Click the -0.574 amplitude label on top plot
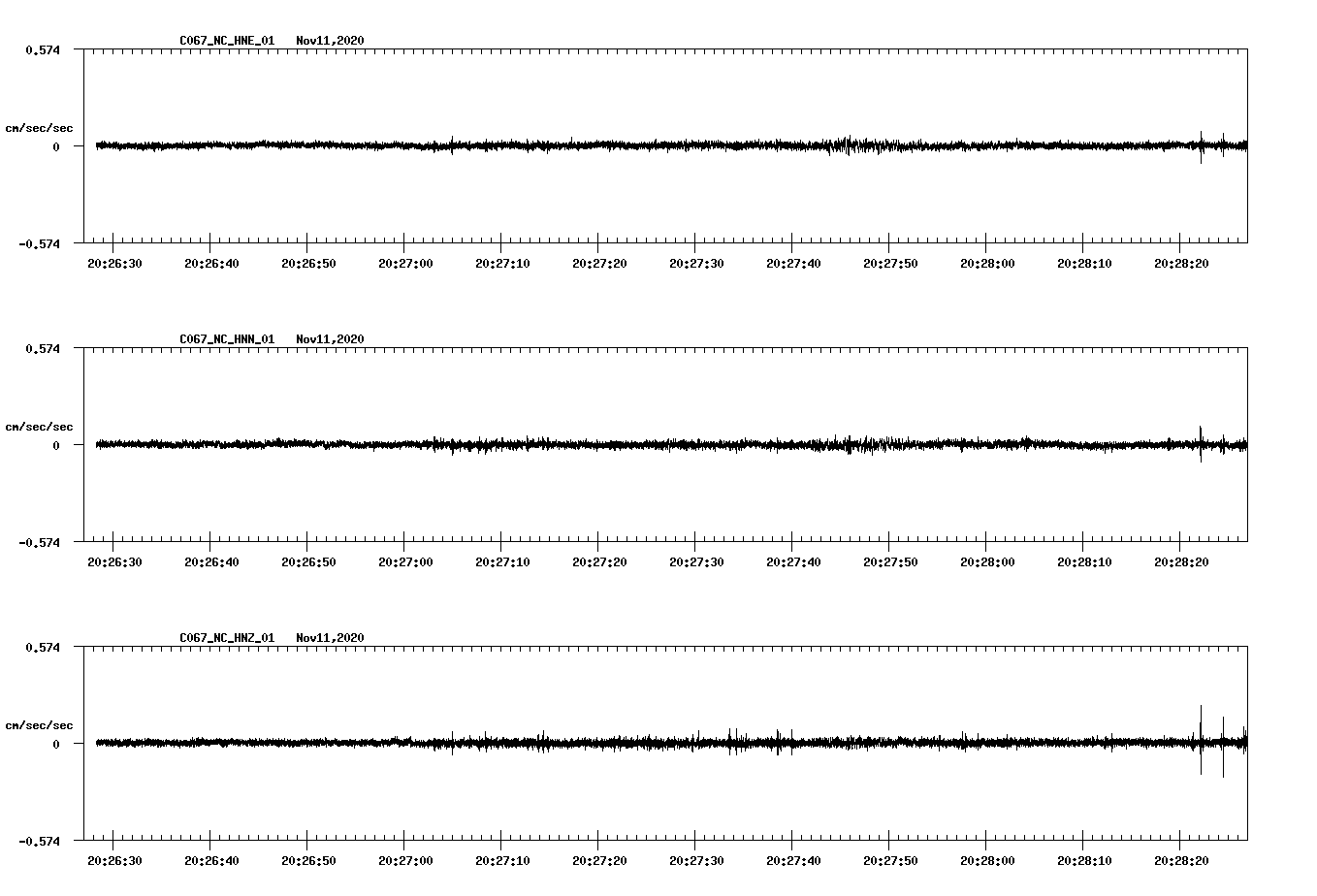This screenshot has height=896, width=1317. (x=40, y=244)
